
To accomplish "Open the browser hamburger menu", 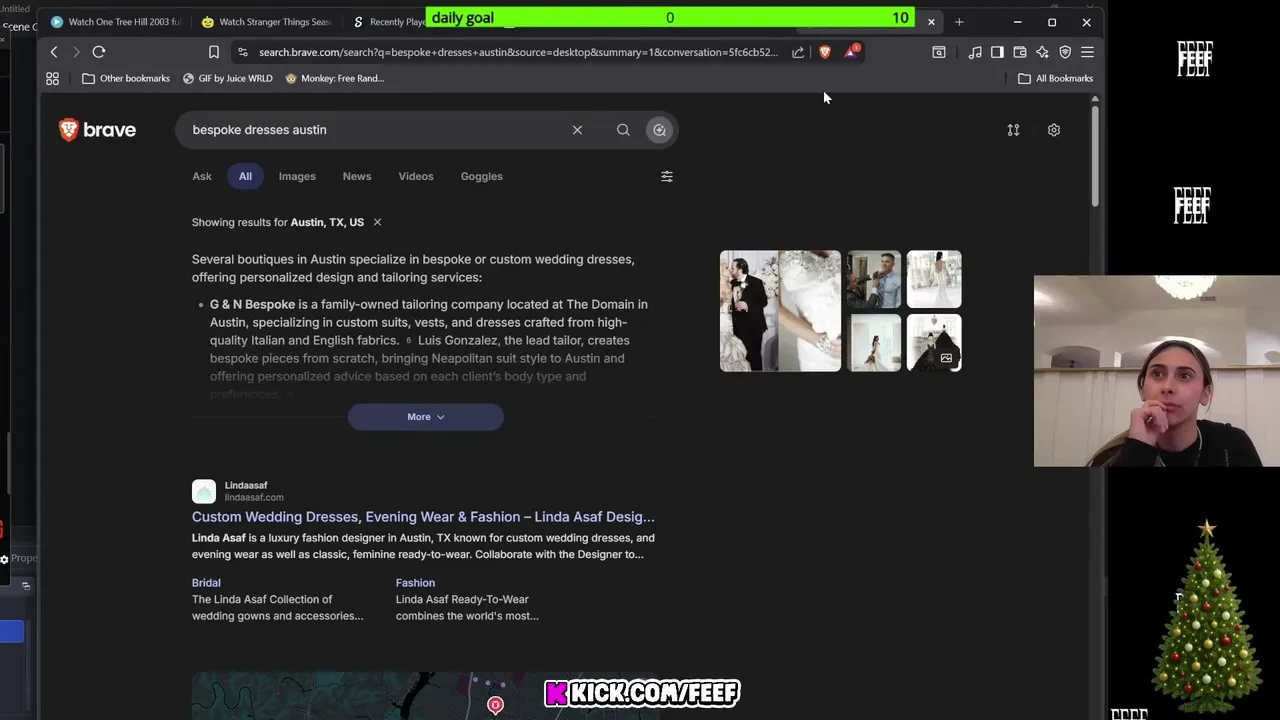I will coord(1087,52).
